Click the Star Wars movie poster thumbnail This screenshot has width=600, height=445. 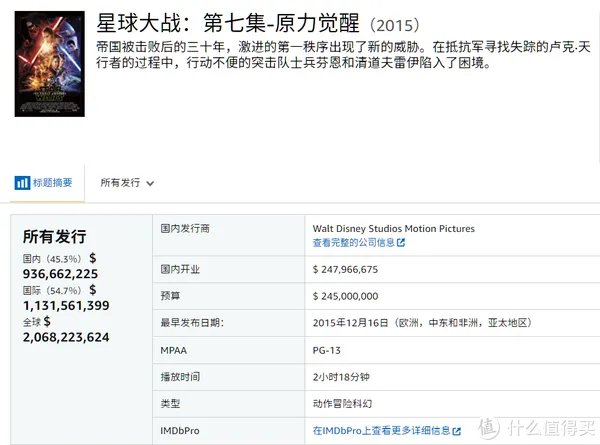click(x=50, y=64)
